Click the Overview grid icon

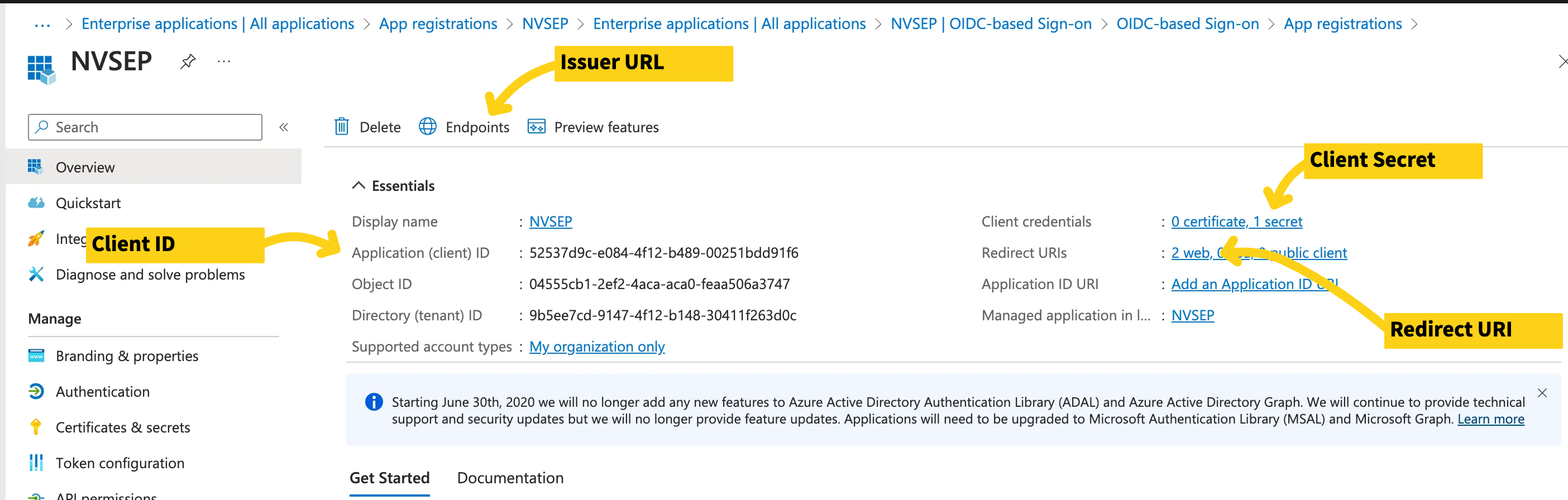point(35,167)
